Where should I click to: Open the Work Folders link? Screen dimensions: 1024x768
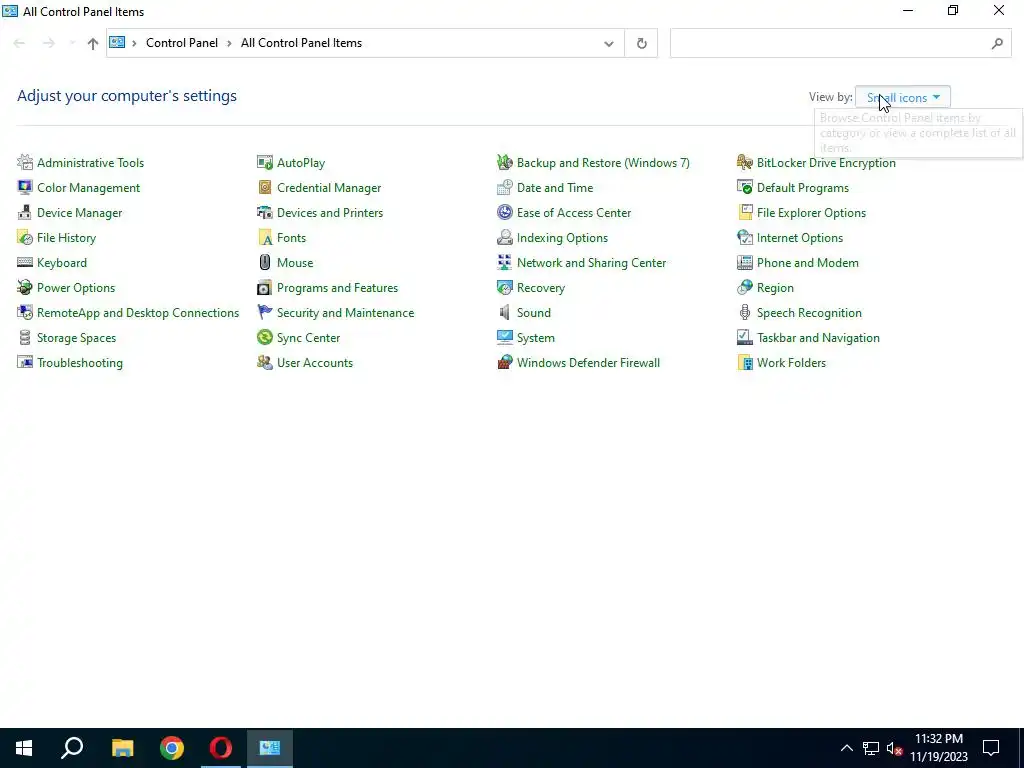791,362
